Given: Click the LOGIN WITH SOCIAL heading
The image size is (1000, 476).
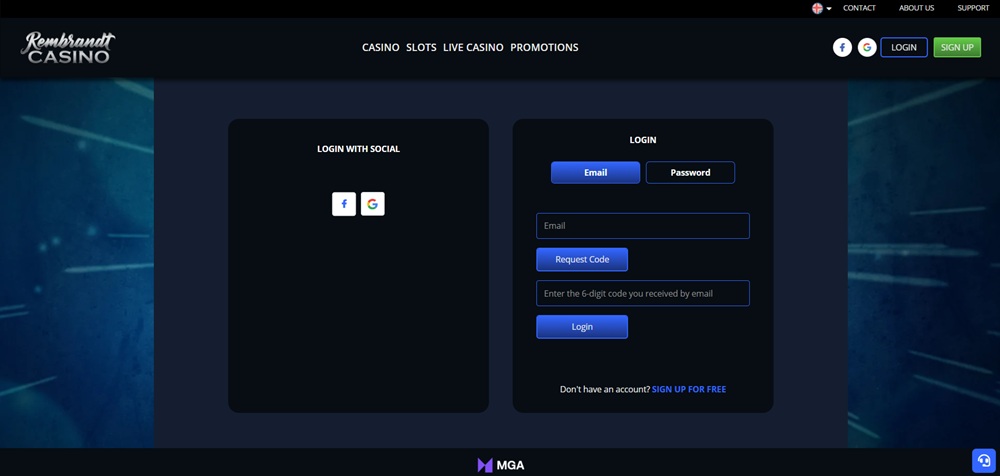Looking at the screenshot, I should click(358, 149).
